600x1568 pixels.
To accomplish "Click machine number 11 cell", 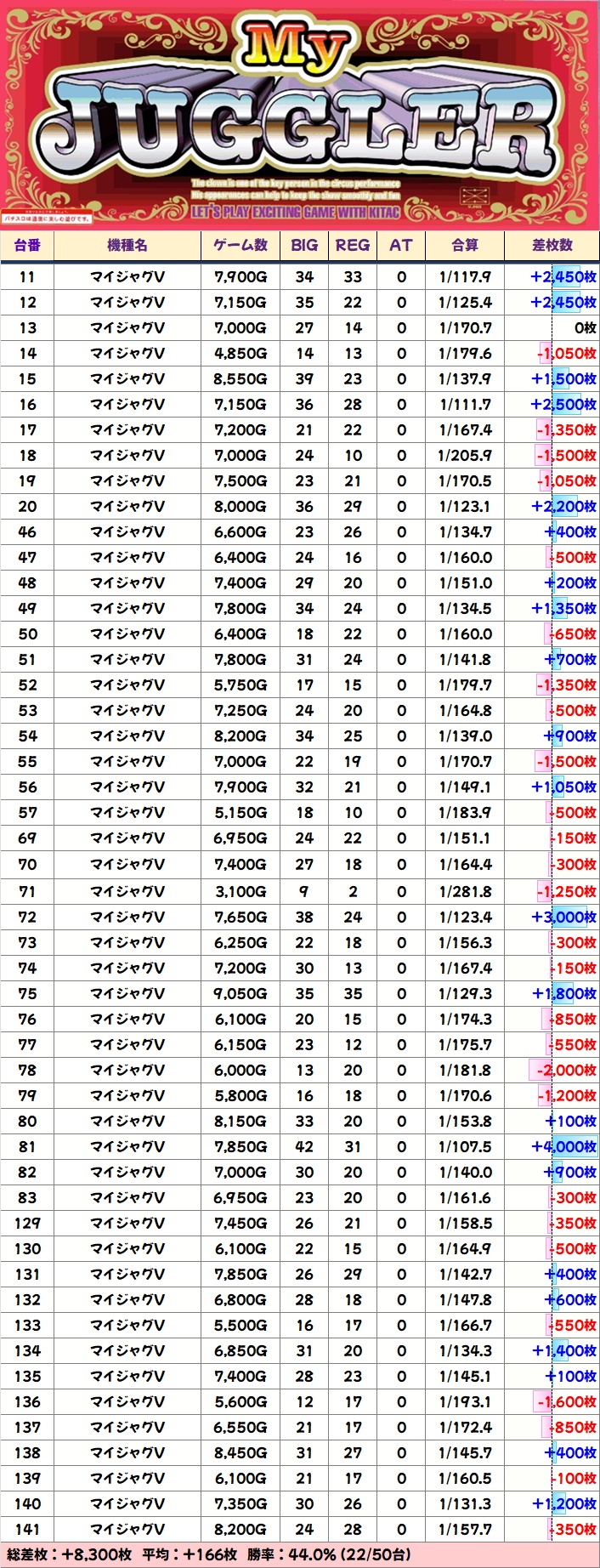I will (x=27, y=276).
